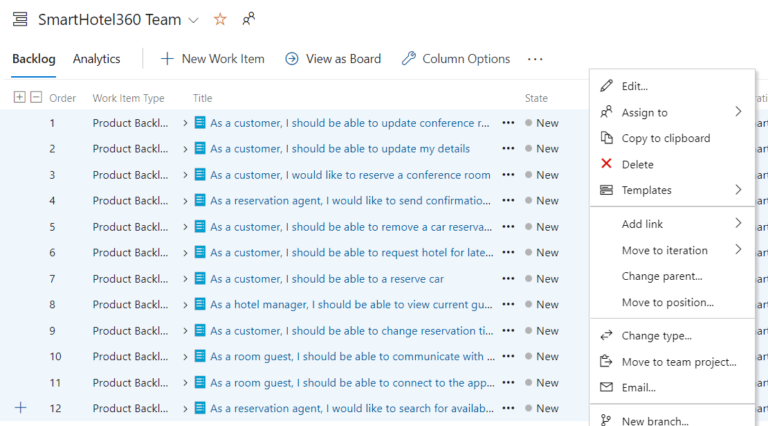The height and width of the screenshot is (426, 768).
Task: Select Copy to clipboard in context menu
Action: click(665, 138)
